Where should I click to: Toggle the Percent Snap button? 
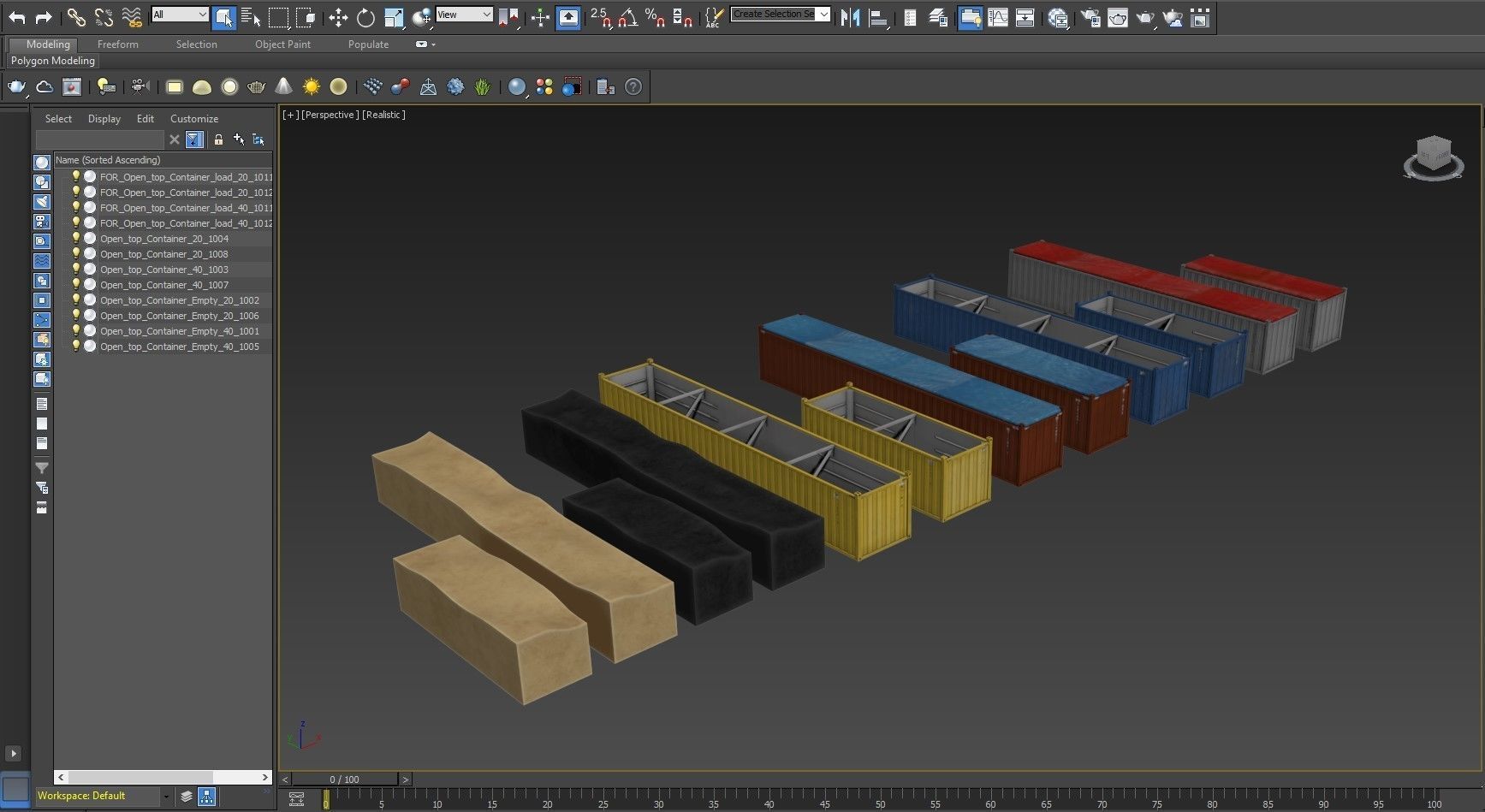656,17
